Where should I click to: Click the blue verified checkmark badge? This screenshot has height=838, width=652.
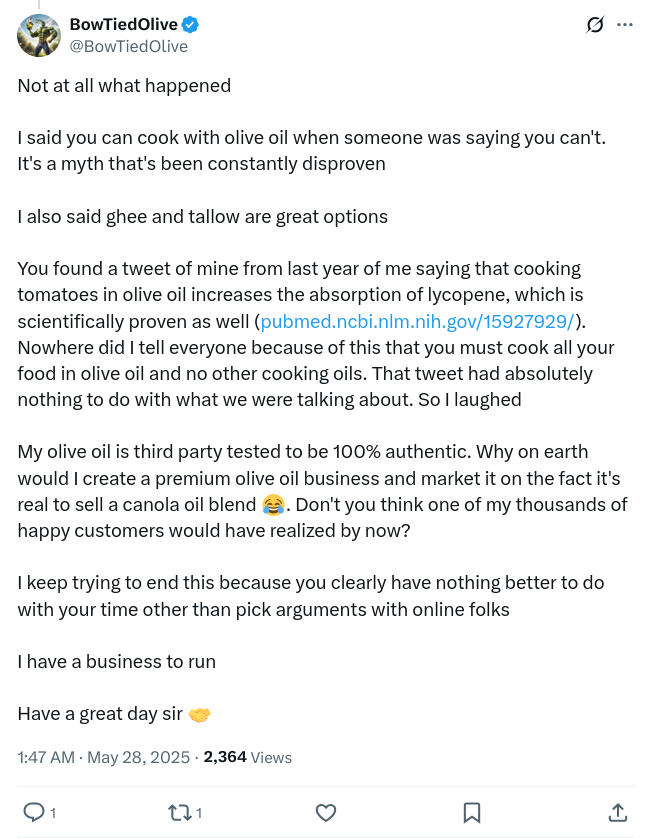tap(190, 25)
